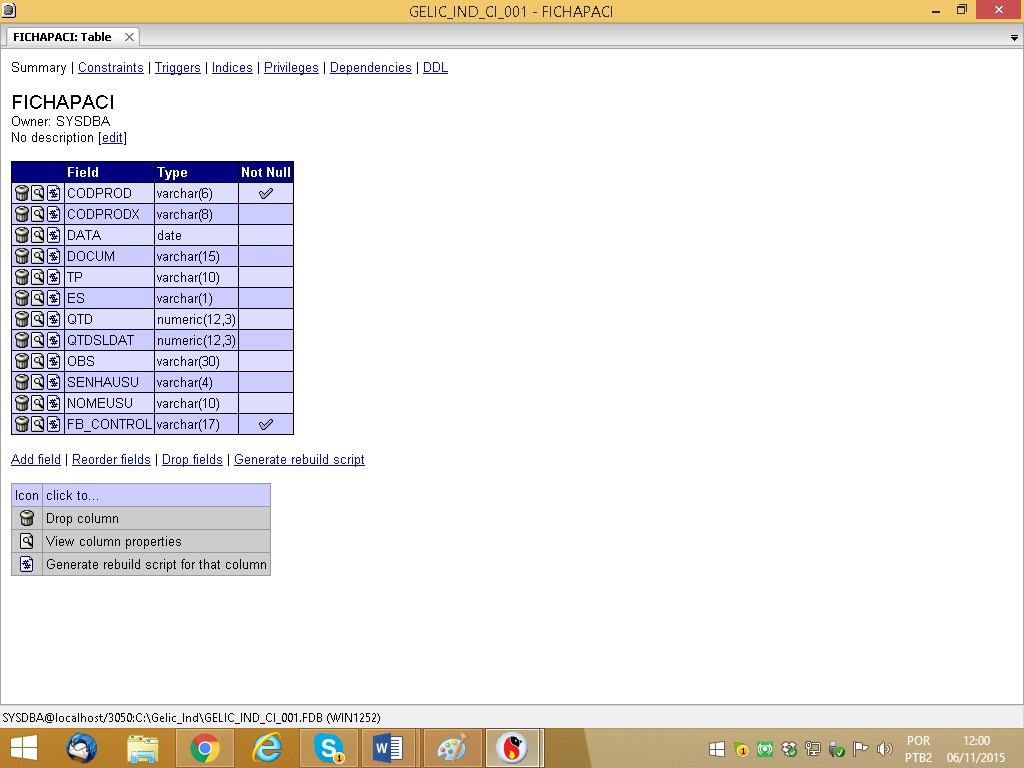1024x768 pixels.
Task: View column properties of DATA field
Action: (38, 235)
